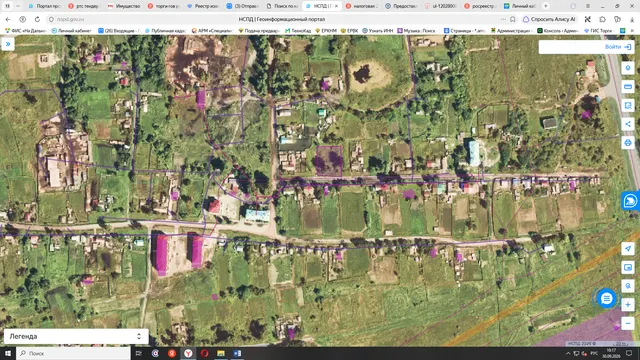Screen dimensions: 640x360
Task: Open the basemap layers switcher icon
Action: [628, 267]
